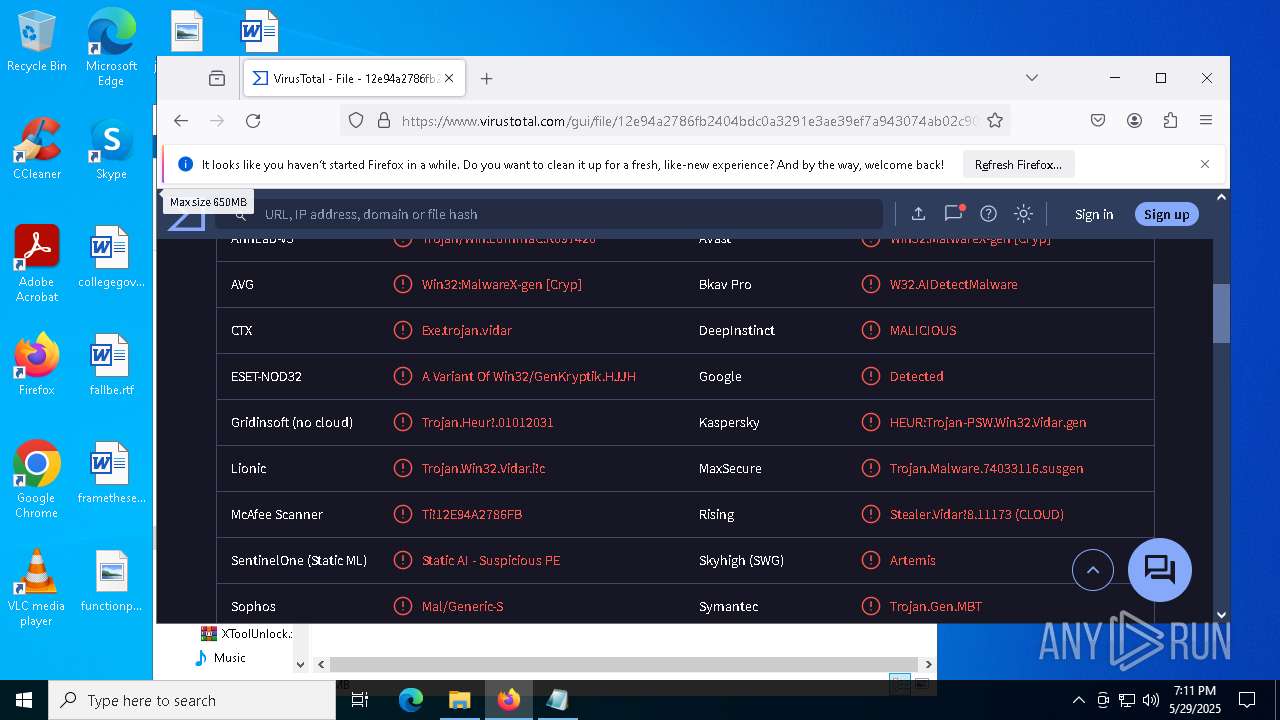Click the Firefox back arrow
Screen dimensions: 1280x720
coord(181,120)
